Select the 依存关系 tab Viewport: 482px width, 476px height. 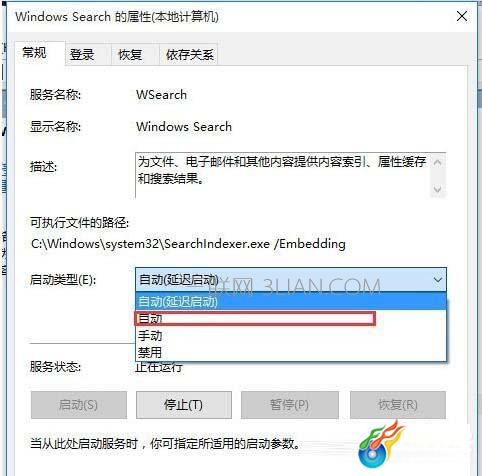click(190, 54)
